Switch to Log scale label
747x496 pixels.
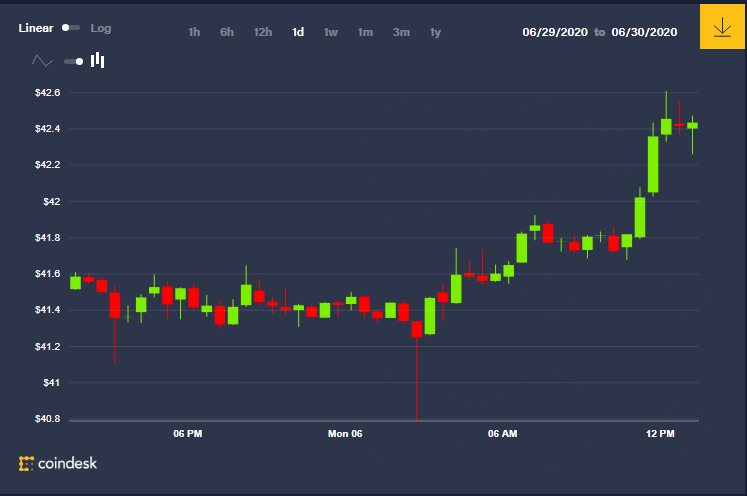click(x=101, y=28)
